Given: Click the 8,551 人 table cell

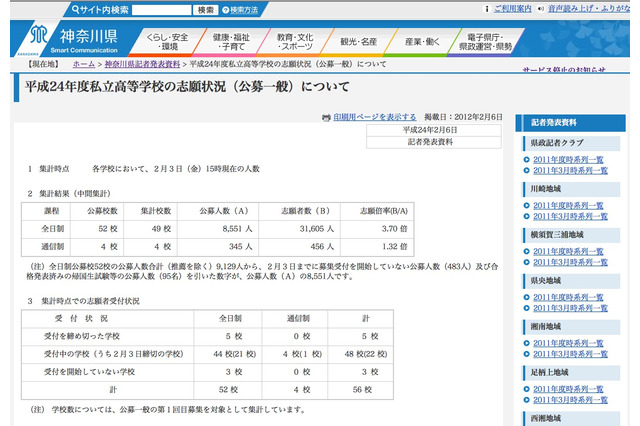Looking at the screenshot, I should 218,229.
